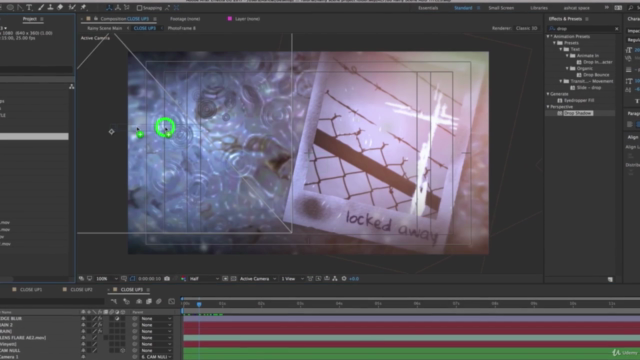
Task: Collapse the Animate In folder
Action: [x=567, y=56]
